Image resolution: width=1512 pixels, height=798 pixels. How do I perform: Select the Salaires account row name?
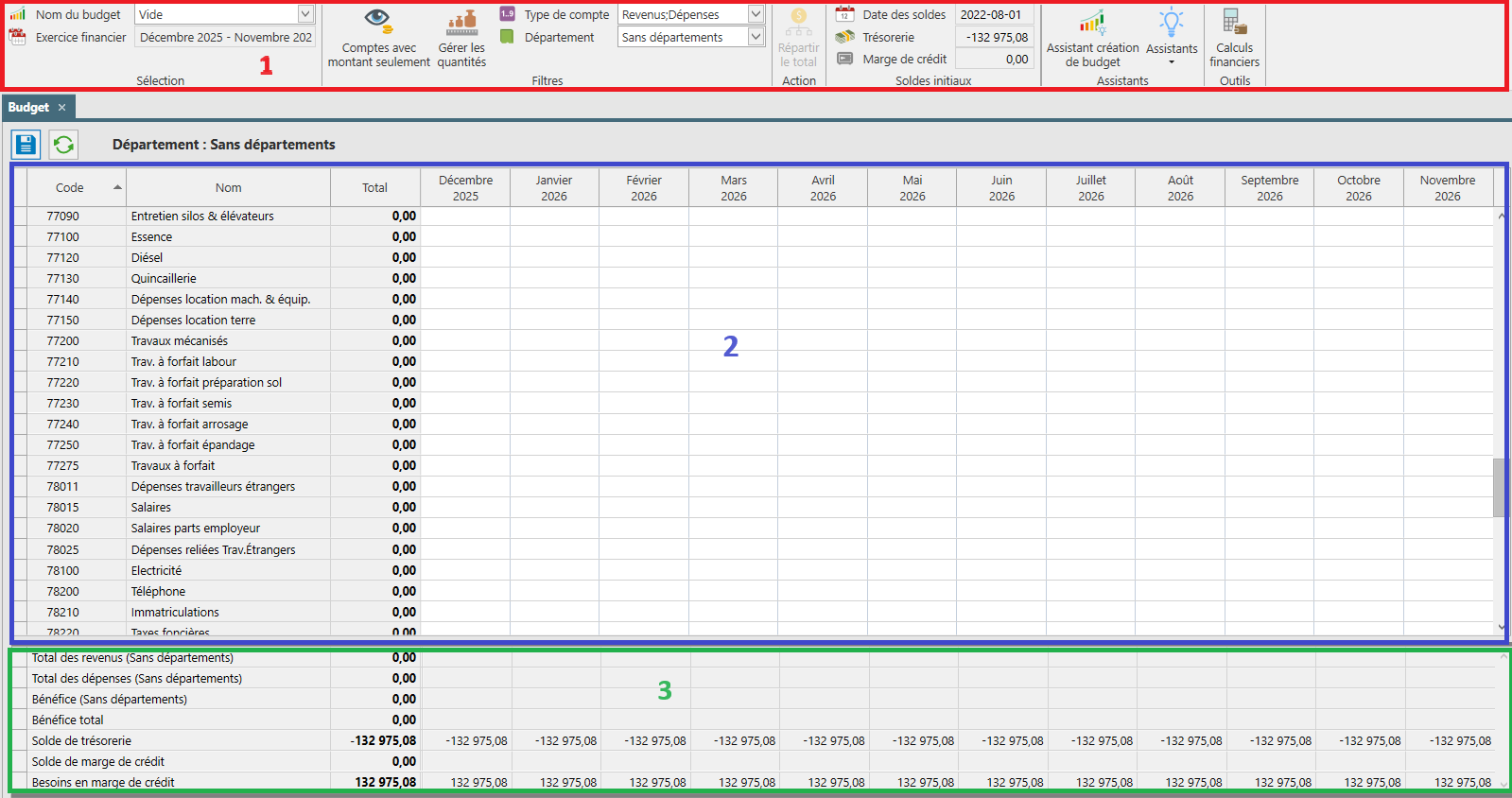click(151, 507)
